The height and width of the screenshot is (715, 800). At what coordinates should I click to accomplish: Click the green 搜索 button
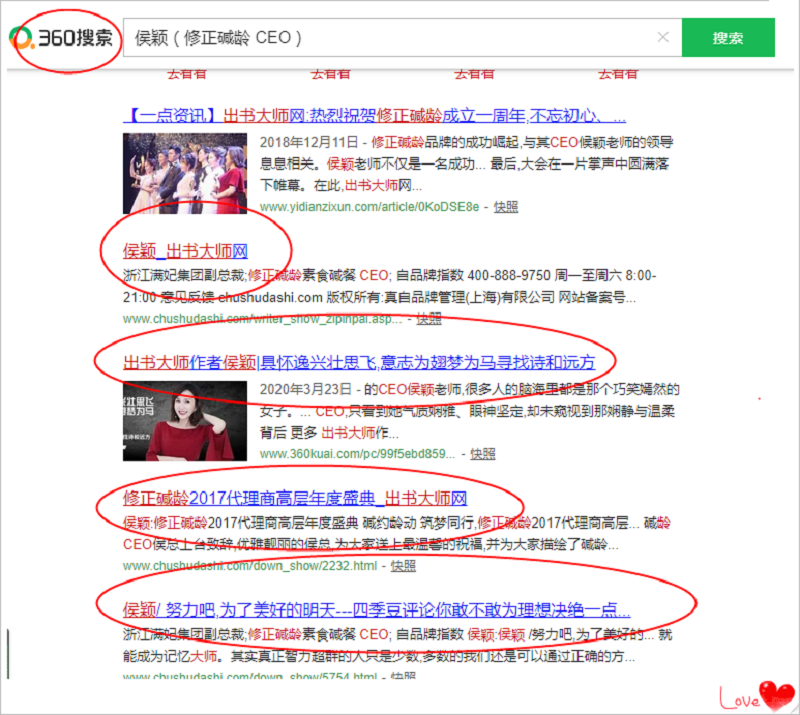(727, 38)
